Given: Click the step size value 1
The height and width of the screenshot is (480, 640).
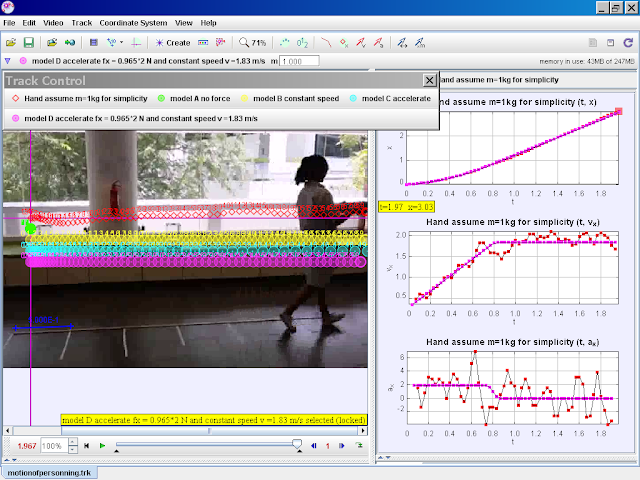Looking at the screenshot, I should [x=327, y=446].
